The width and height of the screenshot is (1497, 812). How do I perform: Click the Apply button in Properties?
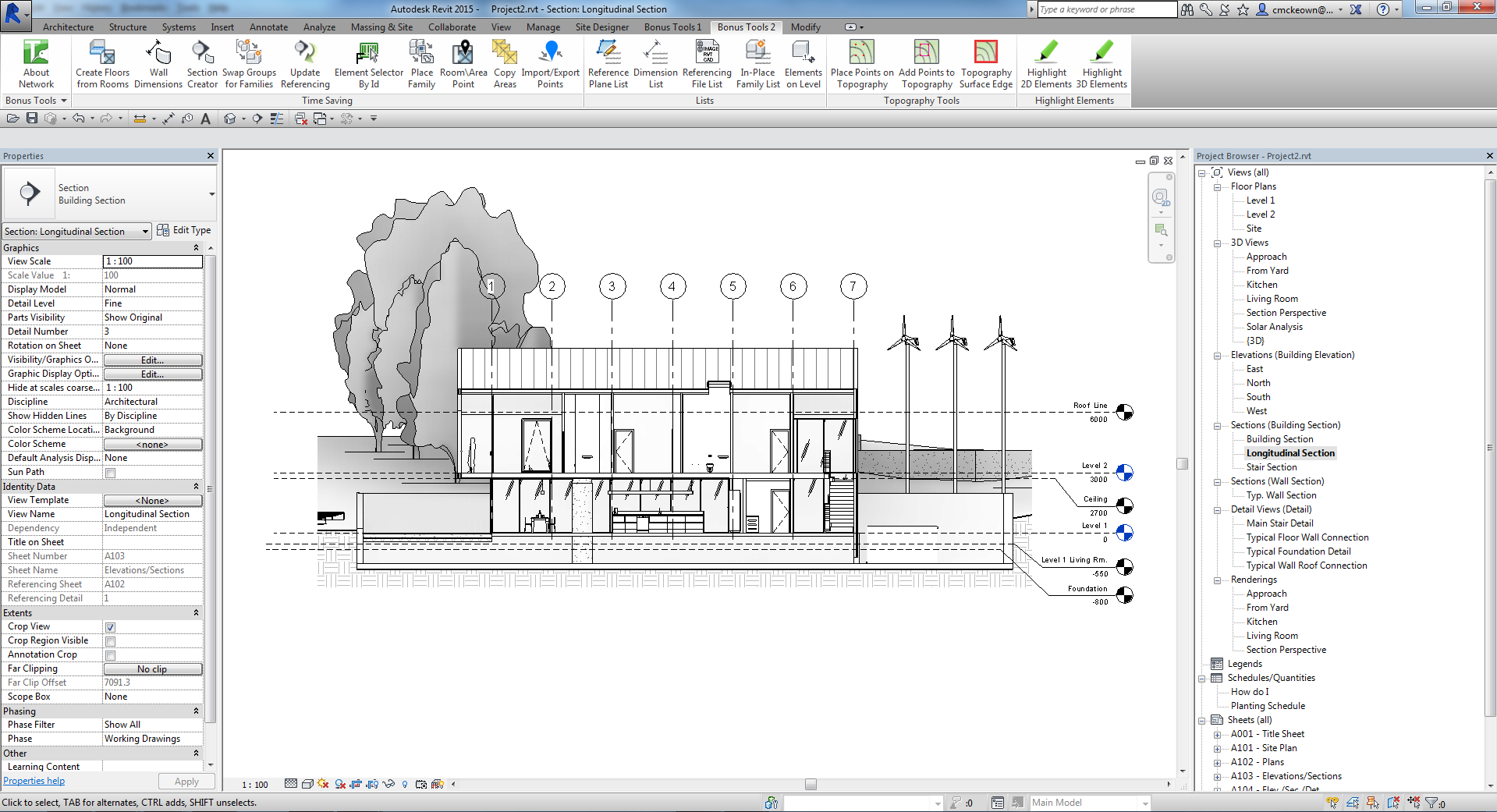point(186,781)
